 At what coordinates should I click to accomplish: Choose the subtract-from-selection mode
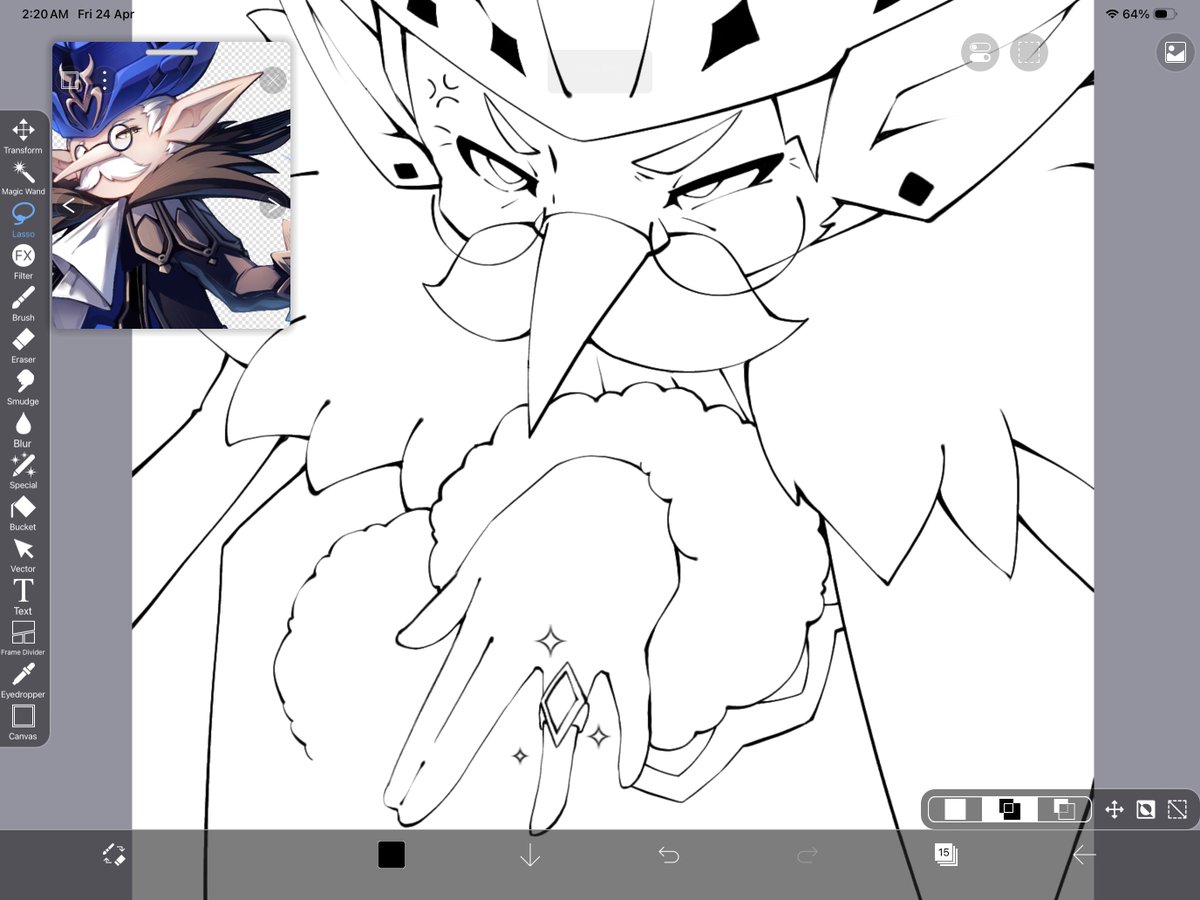pos(1064,810)
